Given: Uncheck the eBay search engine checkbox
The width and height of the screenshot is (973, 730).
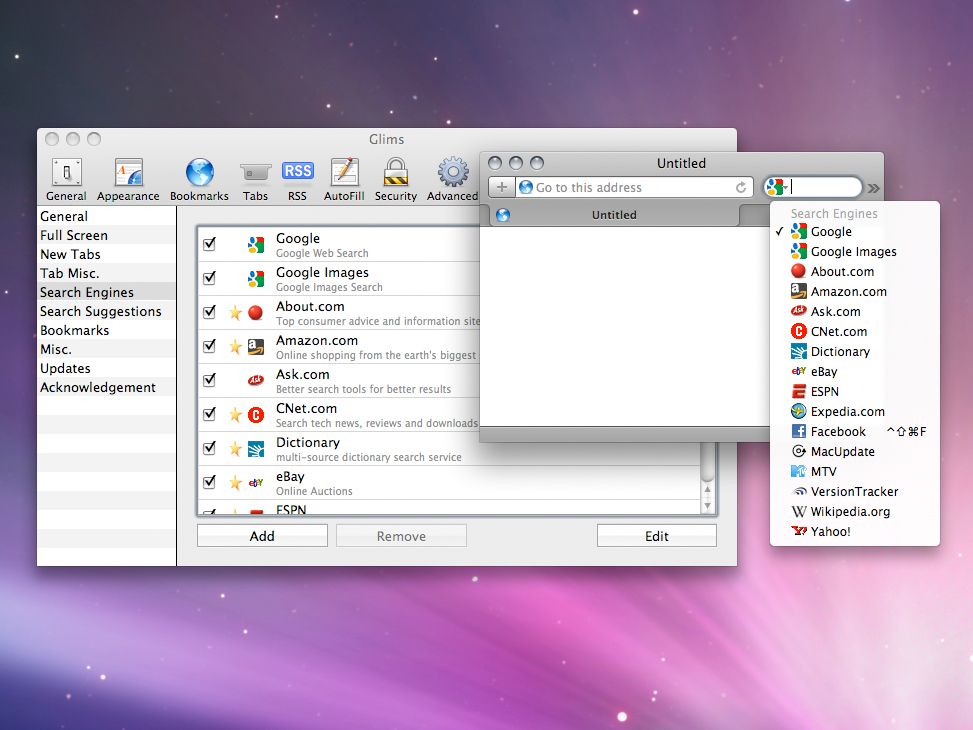Looking at the screenshot, I should coord(210,481).
